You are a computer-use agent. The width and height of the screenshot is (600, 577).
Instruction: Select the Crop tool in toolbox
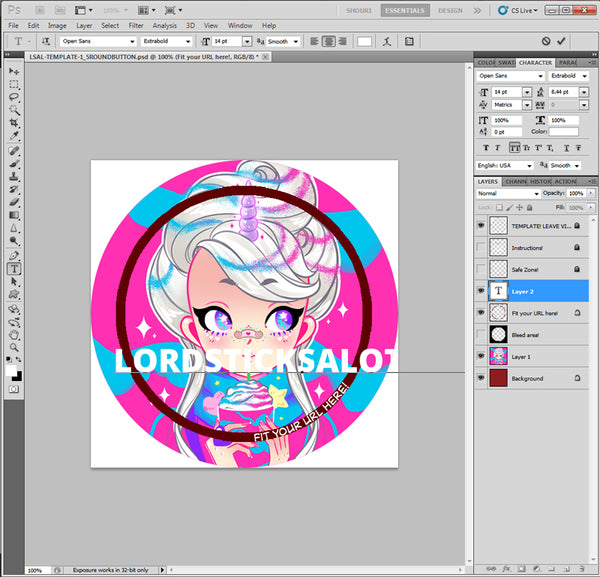15,123
